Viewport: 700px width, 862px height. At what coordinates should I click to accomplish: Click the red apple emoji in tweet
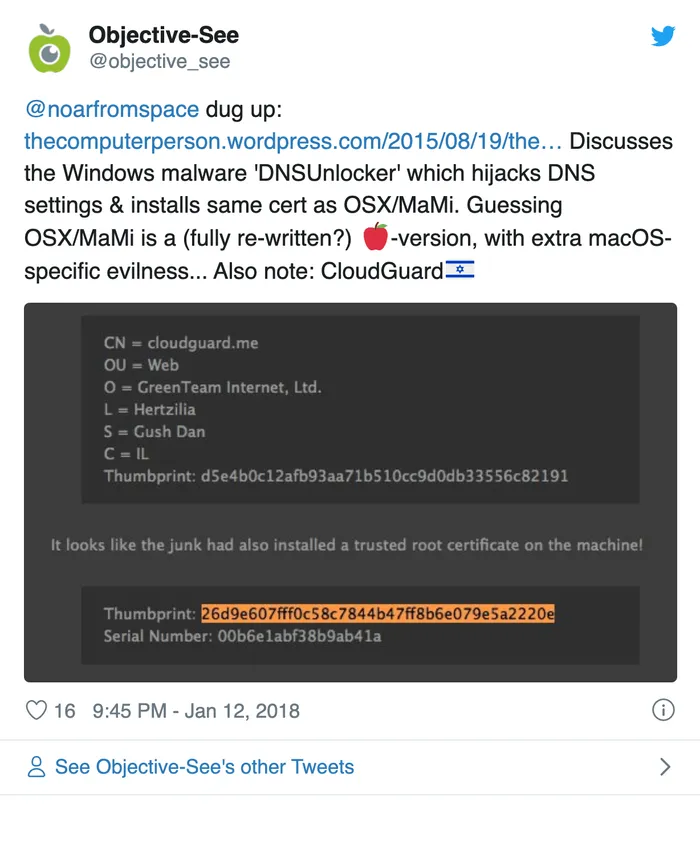pyautogui.click(x=375, y=238)
